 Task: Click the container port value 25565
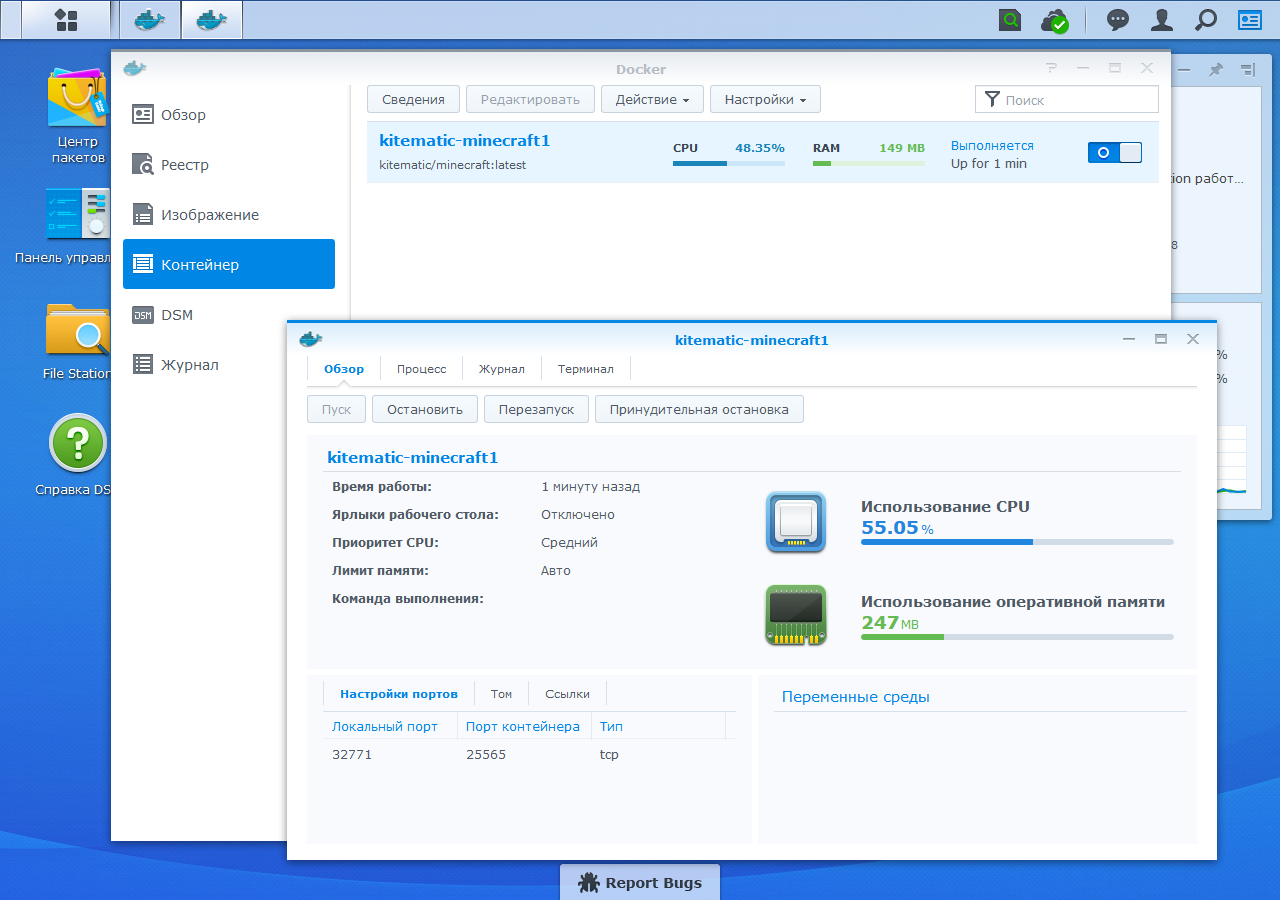486,754
